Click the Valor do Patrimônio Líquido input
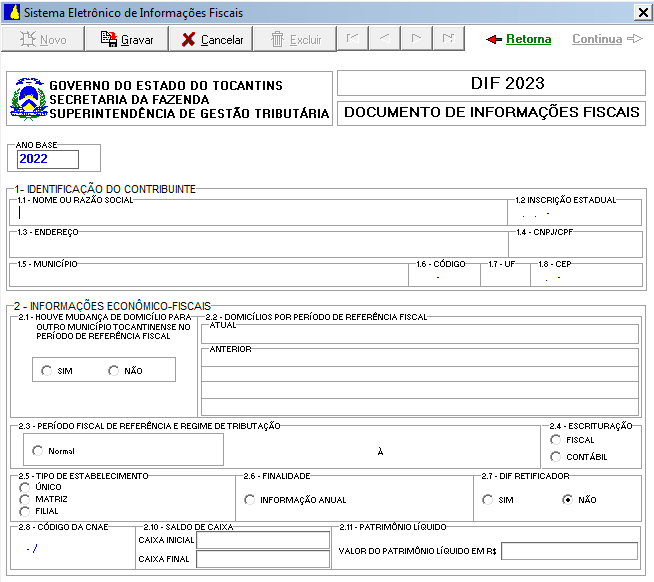Image resolution: width=654 pixels, height=582 pixels. point(569,551)
